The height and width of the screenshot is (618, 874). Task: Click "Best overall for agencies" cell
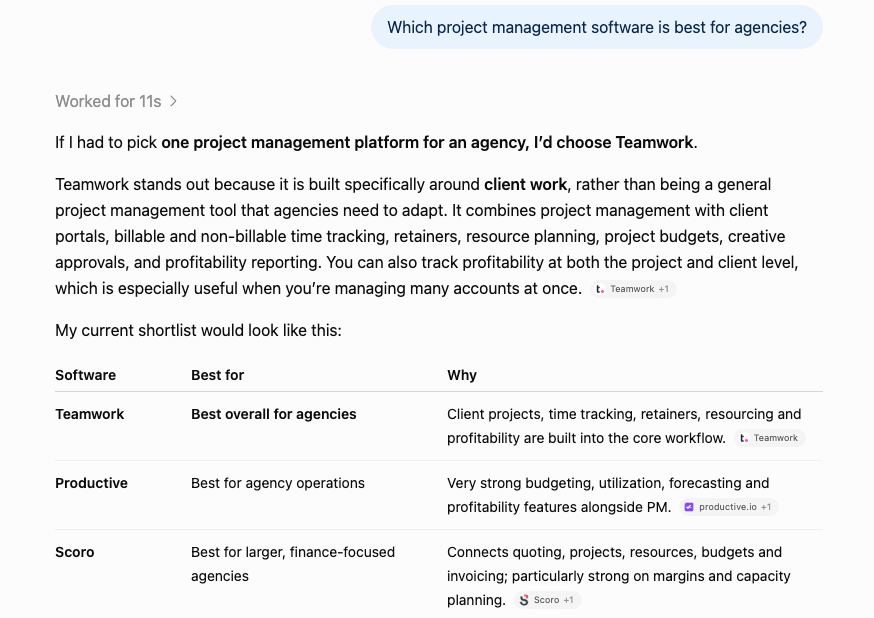click(x=274, y=414)
